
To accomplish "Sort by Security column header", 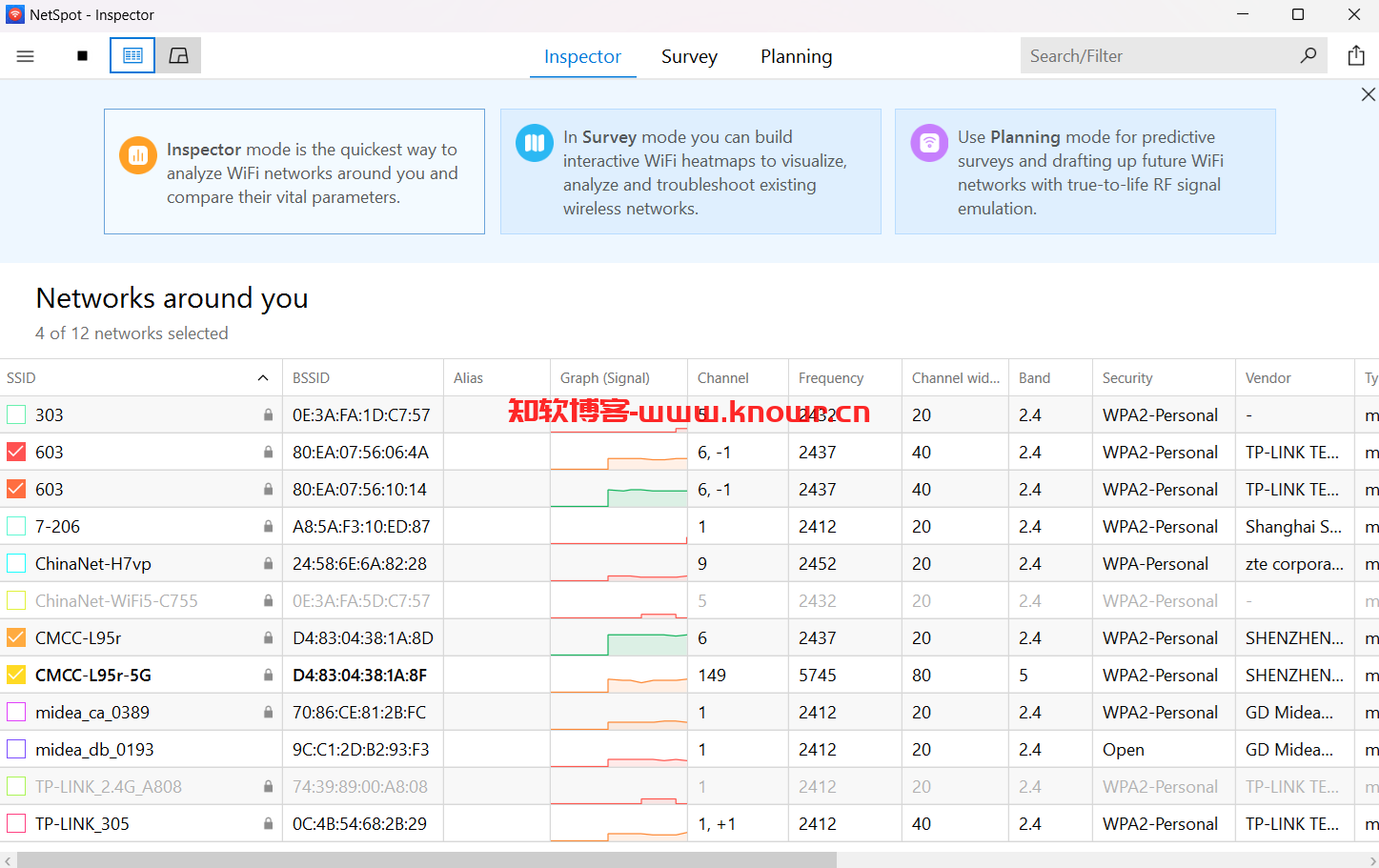I will point(1164,377).
